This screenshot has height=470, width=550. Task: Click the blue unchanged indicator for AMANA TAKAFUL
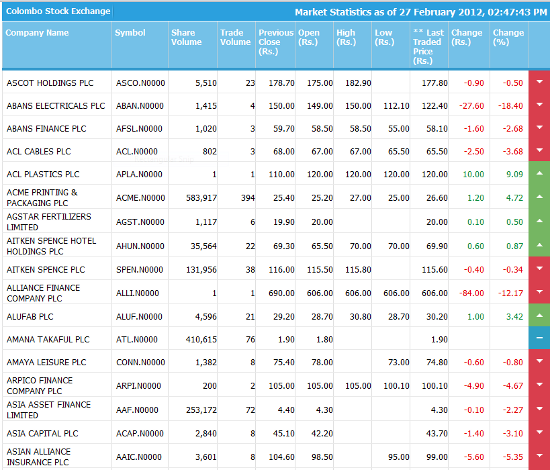(539, 338)
